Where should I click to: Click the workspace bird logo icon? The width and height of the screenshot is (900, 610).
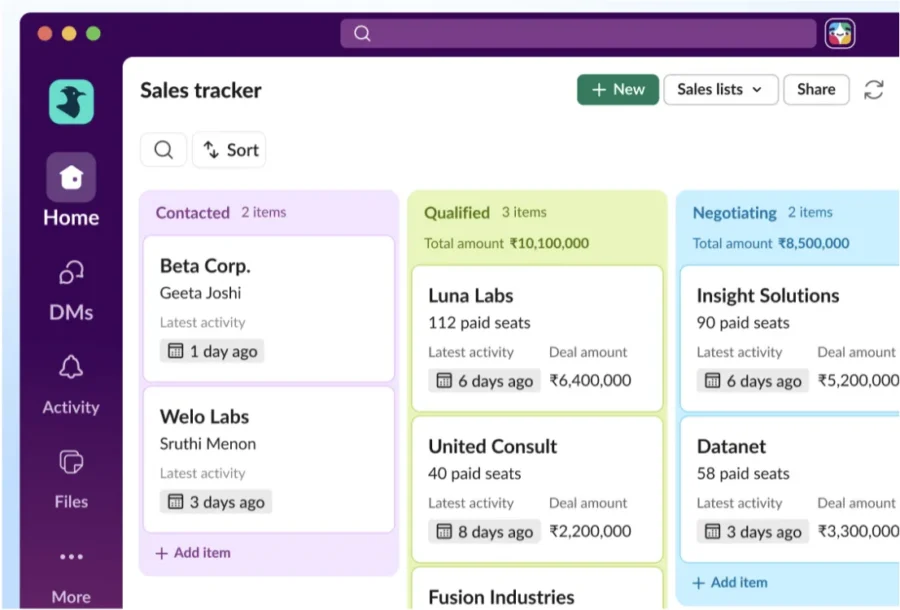(71, 102)
